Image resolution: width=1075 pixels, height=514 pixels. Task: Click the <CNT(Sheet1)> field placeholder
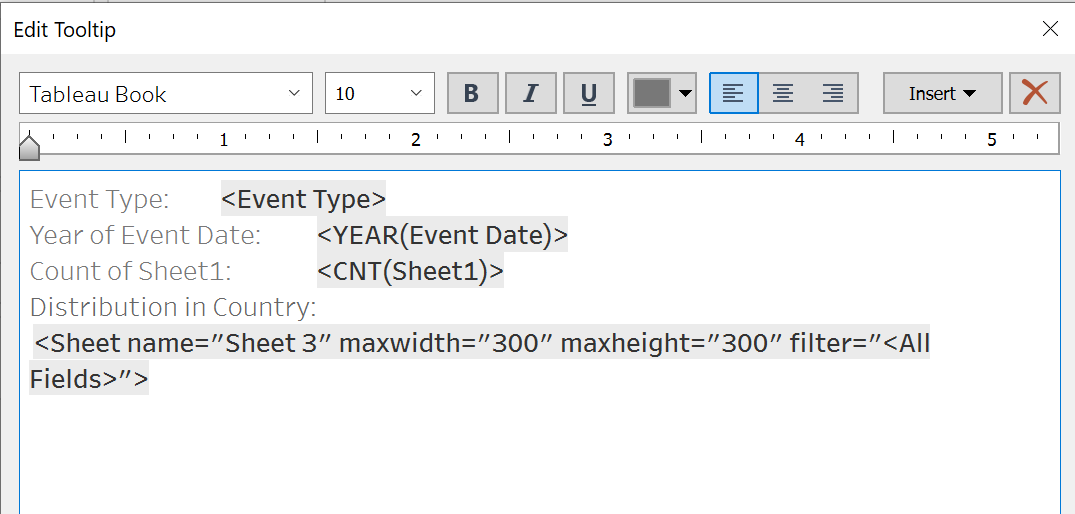click(410, 271)
